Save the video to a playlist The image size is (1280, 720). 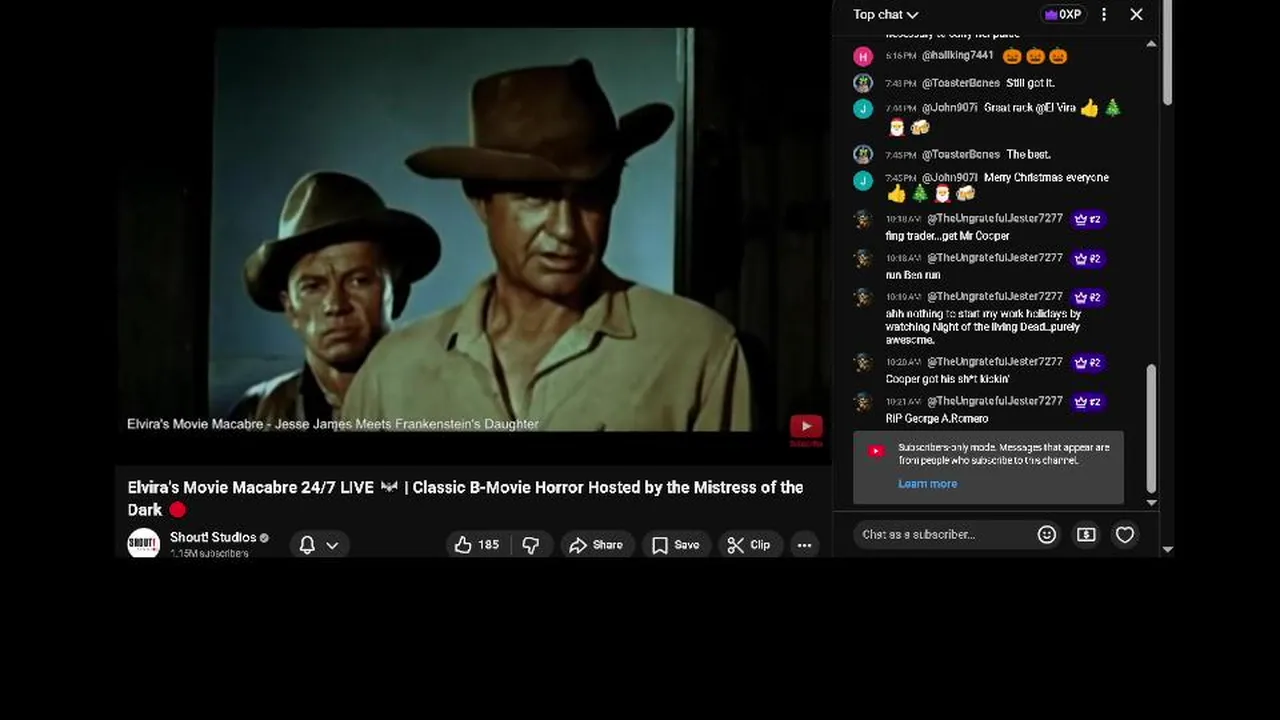[675, 545]
